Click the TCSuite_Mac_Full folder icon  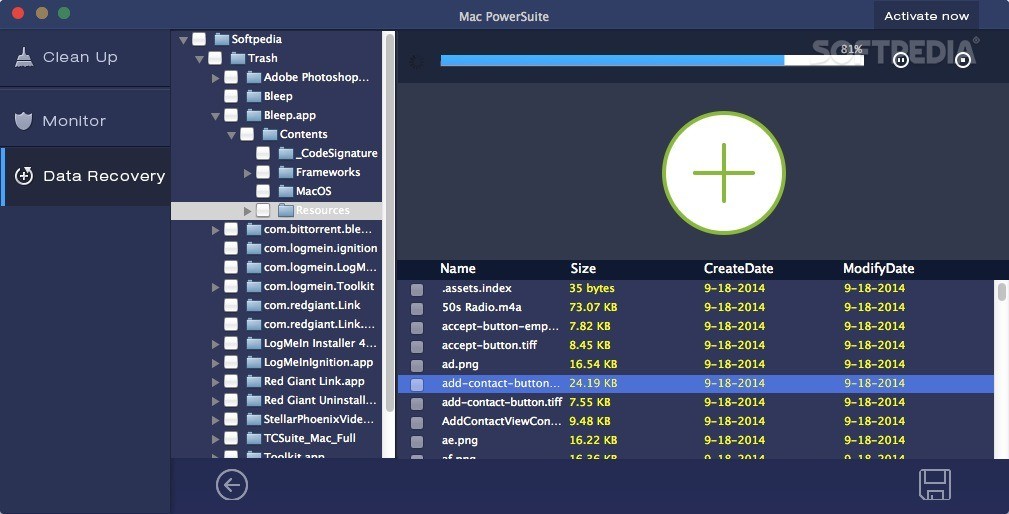point(254,438)
